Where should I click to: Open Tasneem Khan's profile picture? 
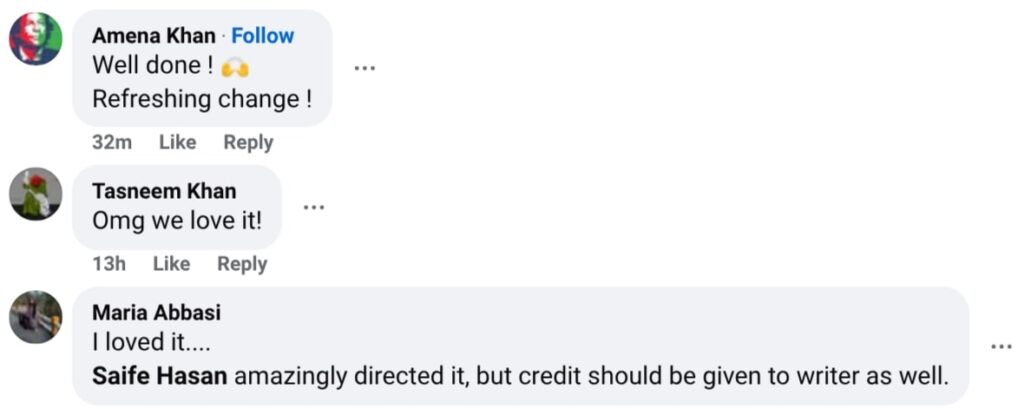[x=35, y=194]
